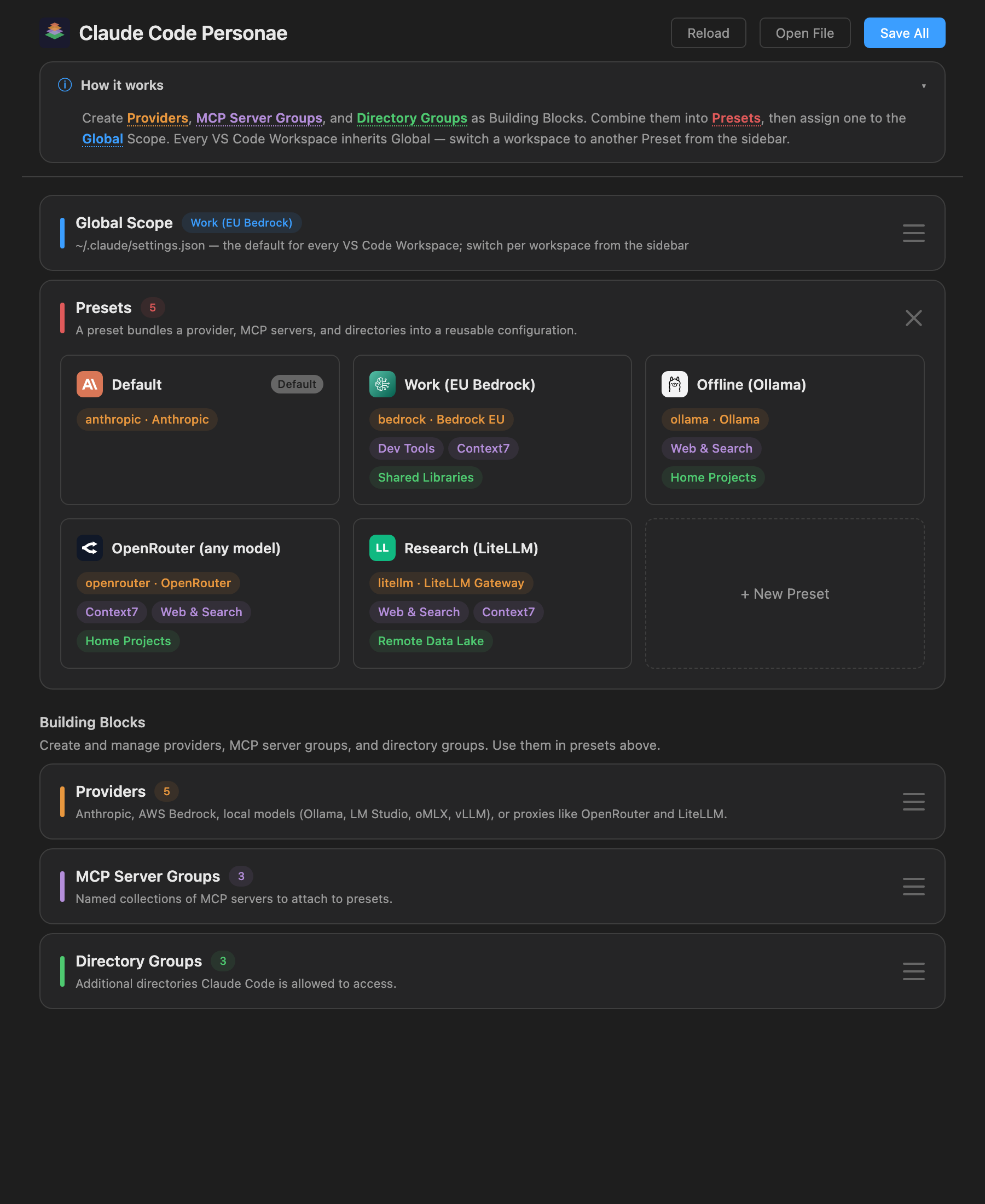The image size is (985, 1204).
Task: Select the ollama · Ollama provider chip
Action: coord(714,419)
